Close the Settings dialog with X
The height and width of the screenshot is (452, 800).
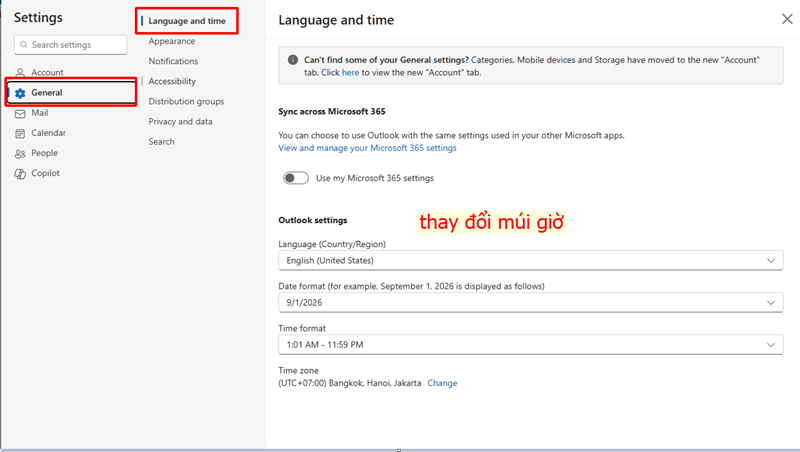point(786,19)
